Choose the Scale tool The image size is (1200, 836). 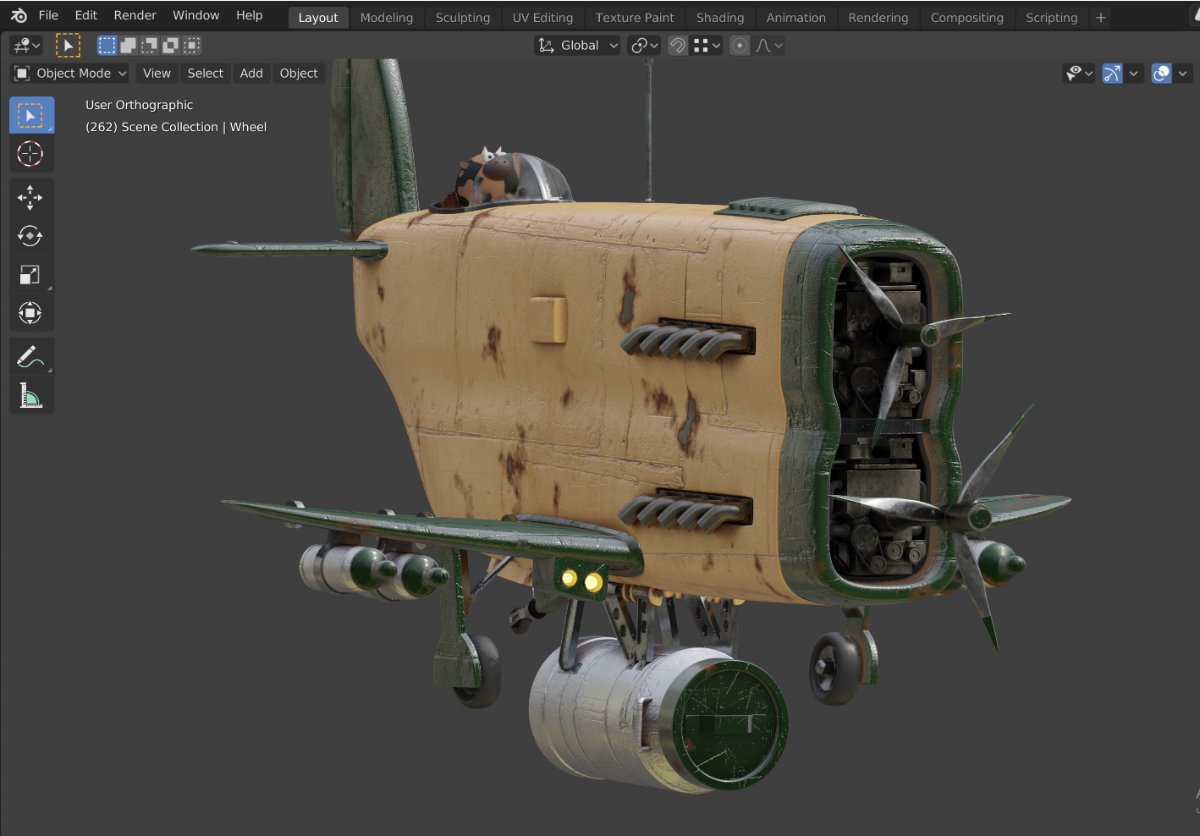coord(31,275)
